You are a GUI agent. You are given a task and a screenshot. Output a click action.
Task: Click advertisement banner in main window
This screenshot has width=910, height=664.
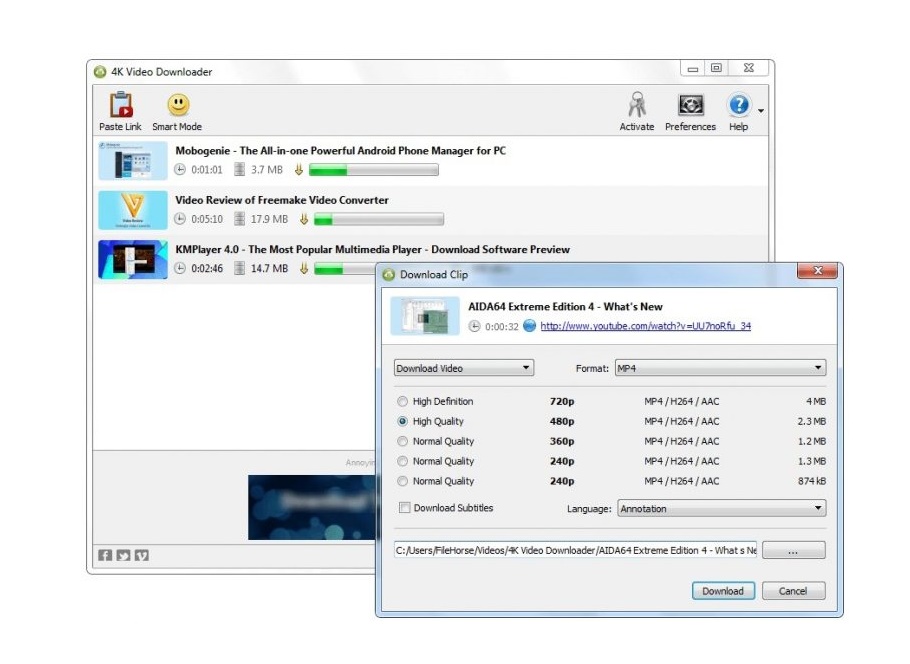(x=312, y=507)
